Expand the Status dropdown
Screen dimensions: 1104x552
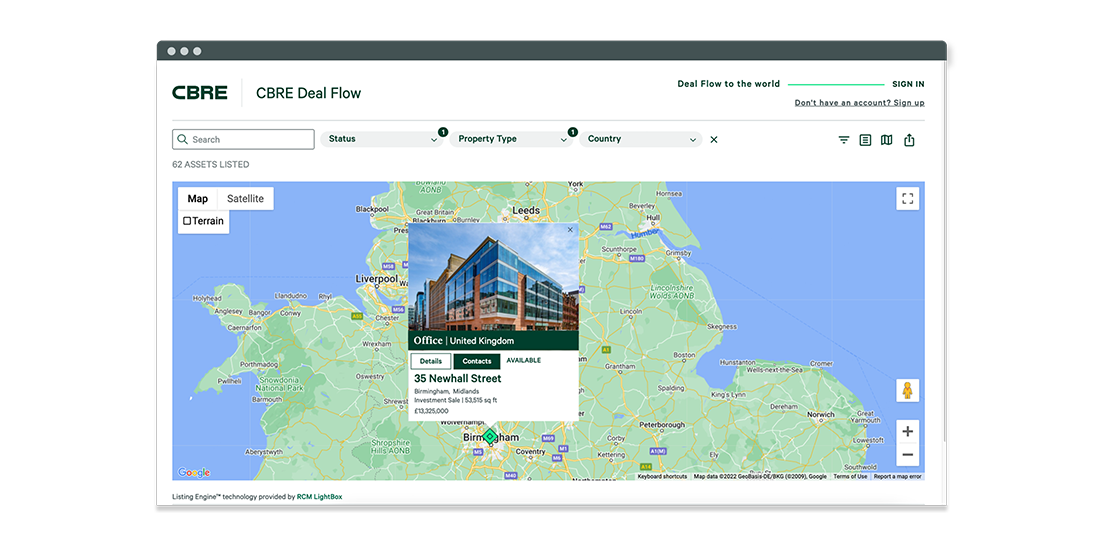383,140
